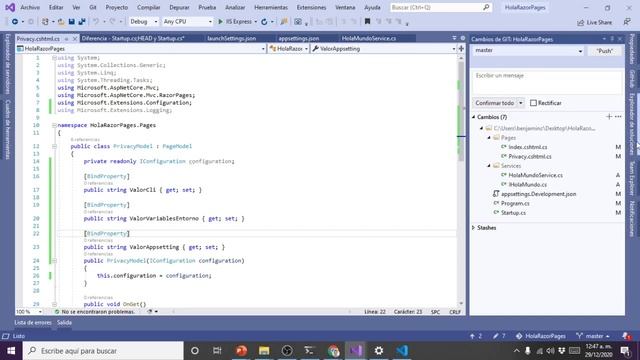Click unpushed commits arrow indicator in the status bar
Viewport: 640px width, 360px height.
click(x=476, y=336)
